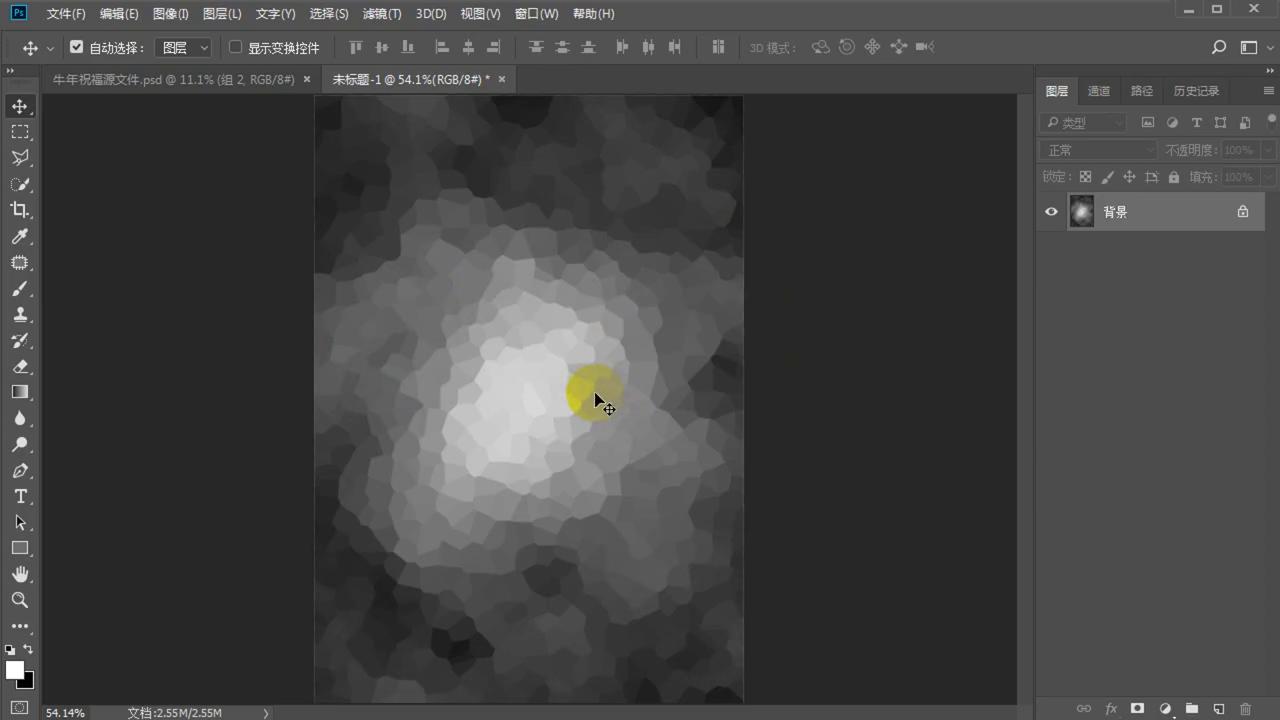The height and width of the screenshot is (720, 1280).
Task: Select the Crop tool
Action: click(20, 210)
